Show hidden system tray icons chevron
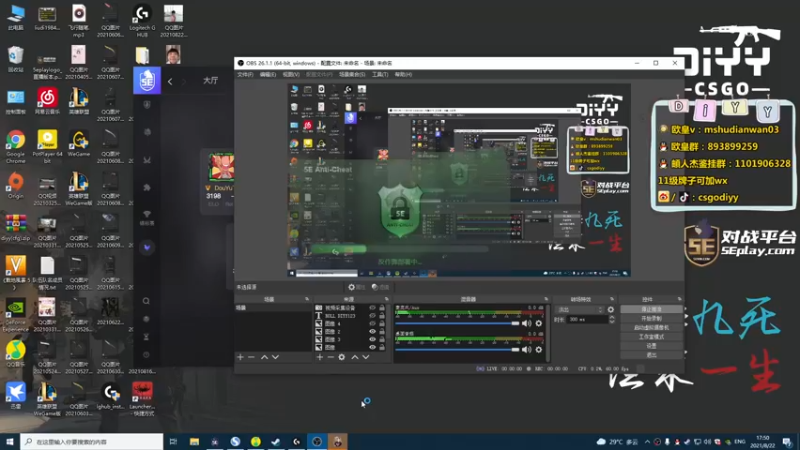 (647, 442)
